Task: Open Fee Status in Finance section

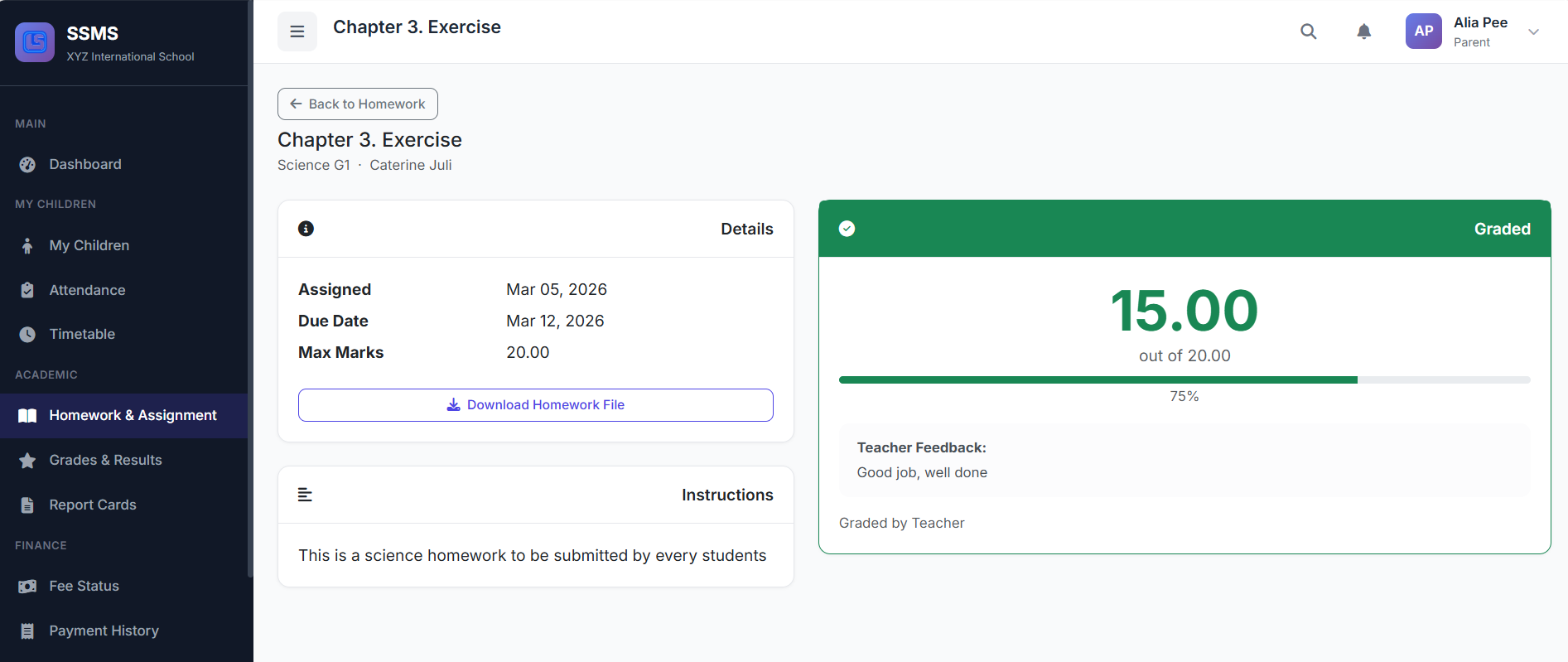Action: pyautogui.click(x=84, y=586)
